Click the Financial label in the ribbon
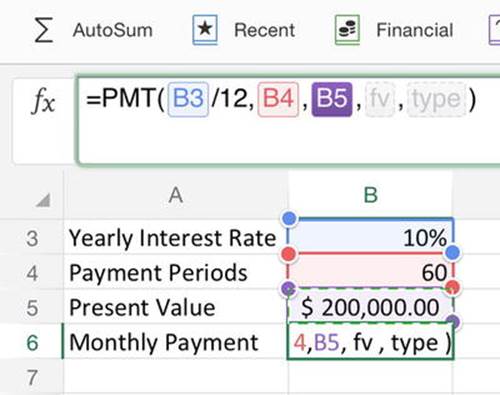This screenshot has width=500, height=395. (415, 30)
